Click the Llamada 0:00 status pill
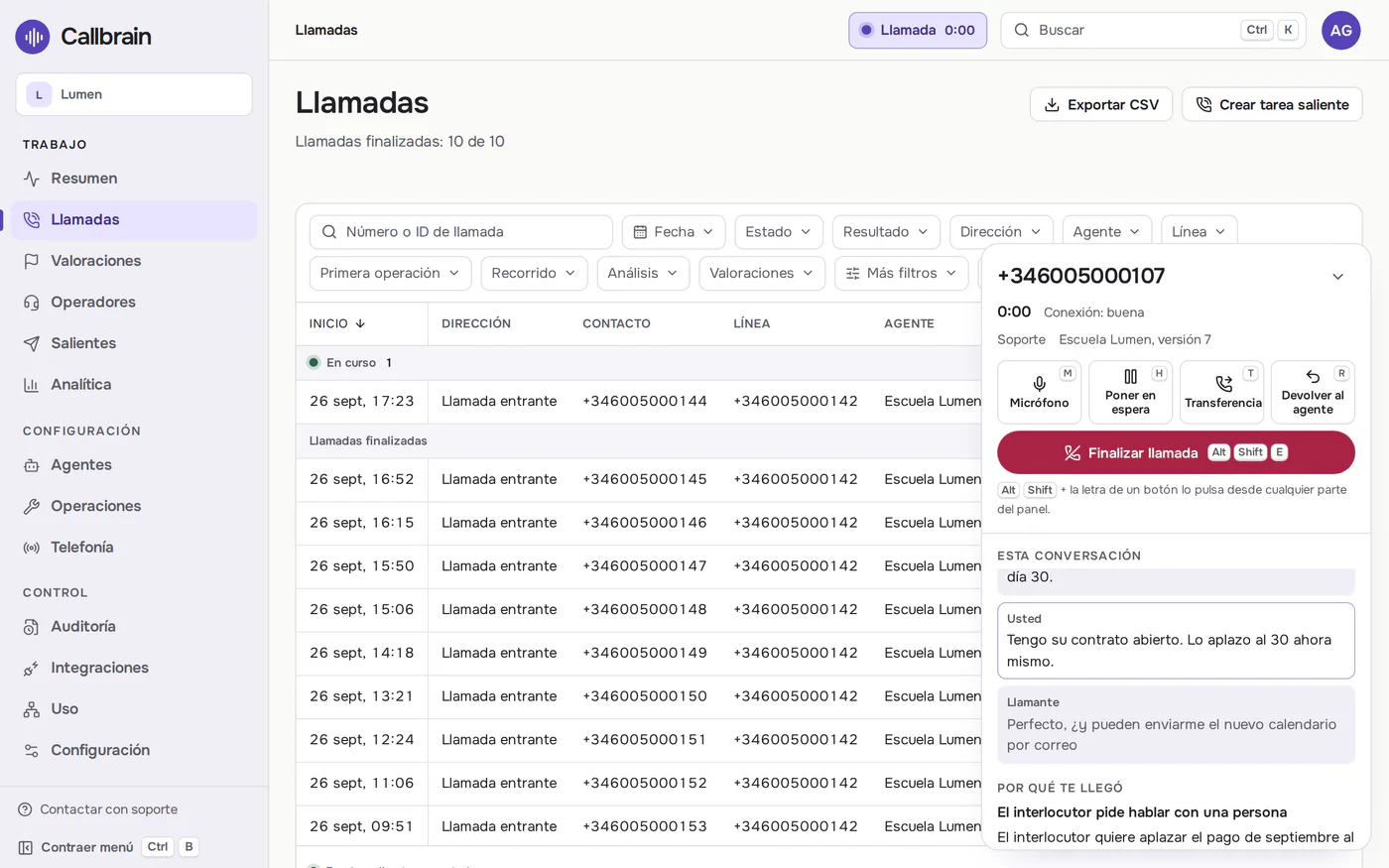Viewport: 1389px width, 868px height. [x=918, y=31]
